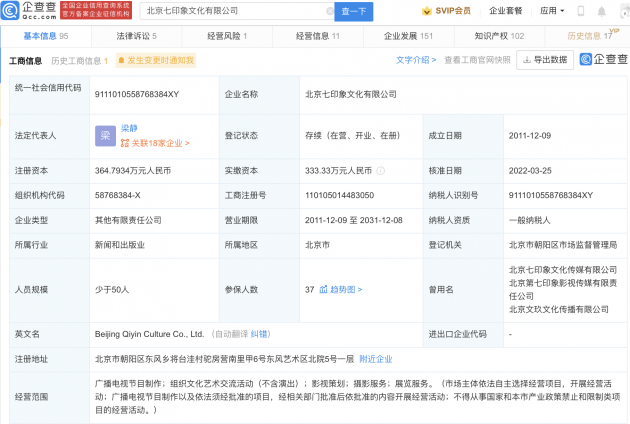Screen dimensions: 630x424
Task: Open legal representative 梁静 link
Action: 129,128
